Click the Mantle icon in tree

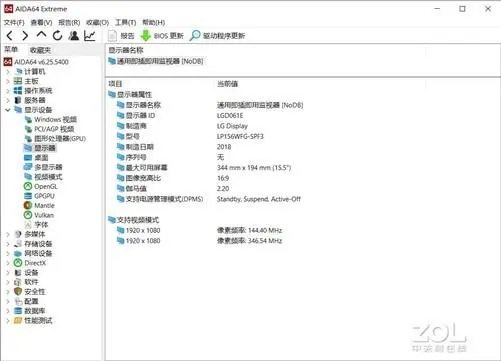tap(28, 205)
